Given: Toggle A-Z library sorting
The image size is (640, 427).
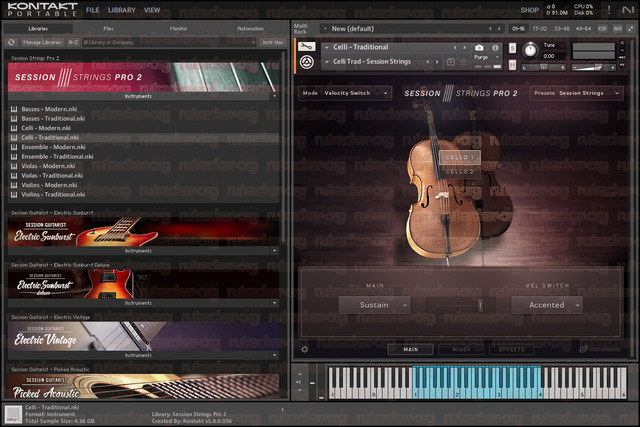Looking at the screenshot, I should tap(73, 42).
